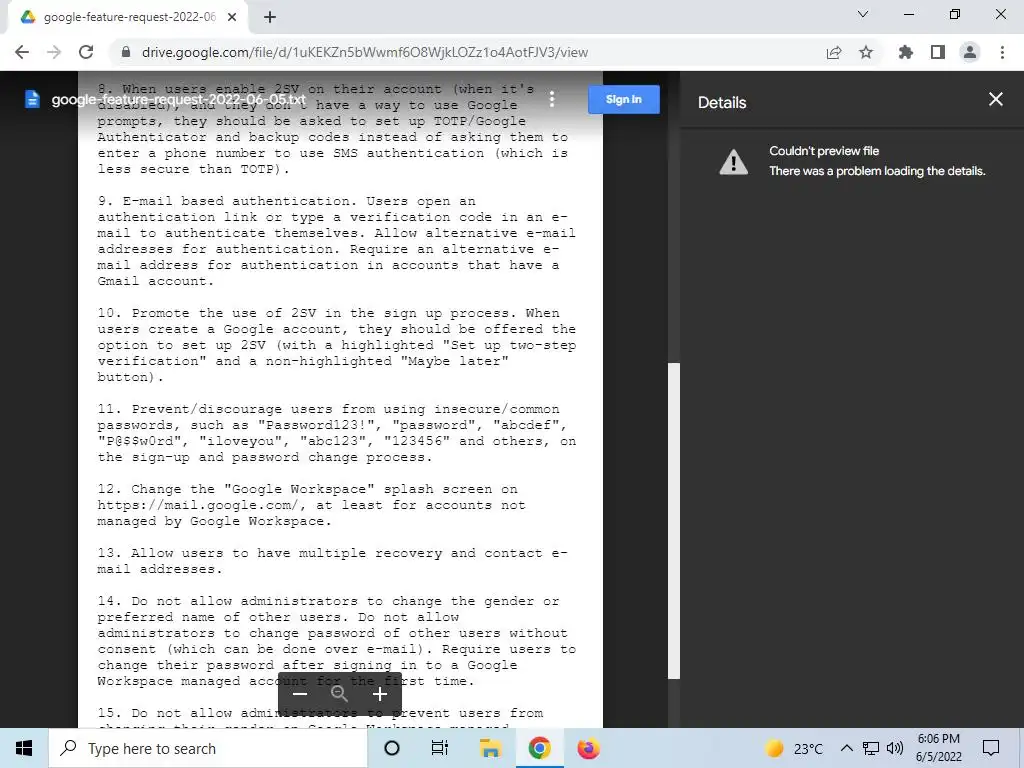Screen dimensions: 1024x768
Task: Click paragraph 10 about promoting 2SV
Action: click(x=336, y=345)
